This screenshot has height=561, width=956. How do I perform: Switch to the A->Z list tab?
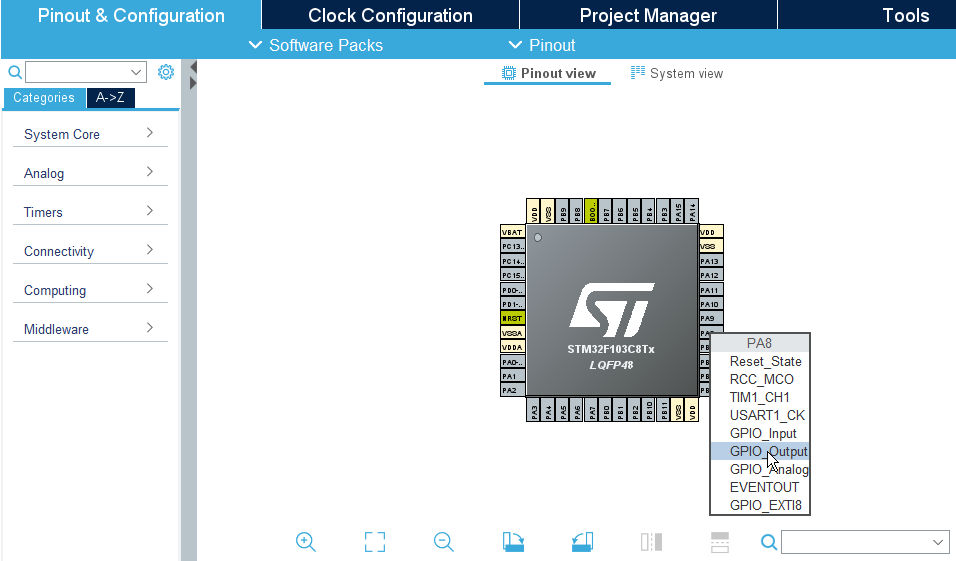[110, 98]
